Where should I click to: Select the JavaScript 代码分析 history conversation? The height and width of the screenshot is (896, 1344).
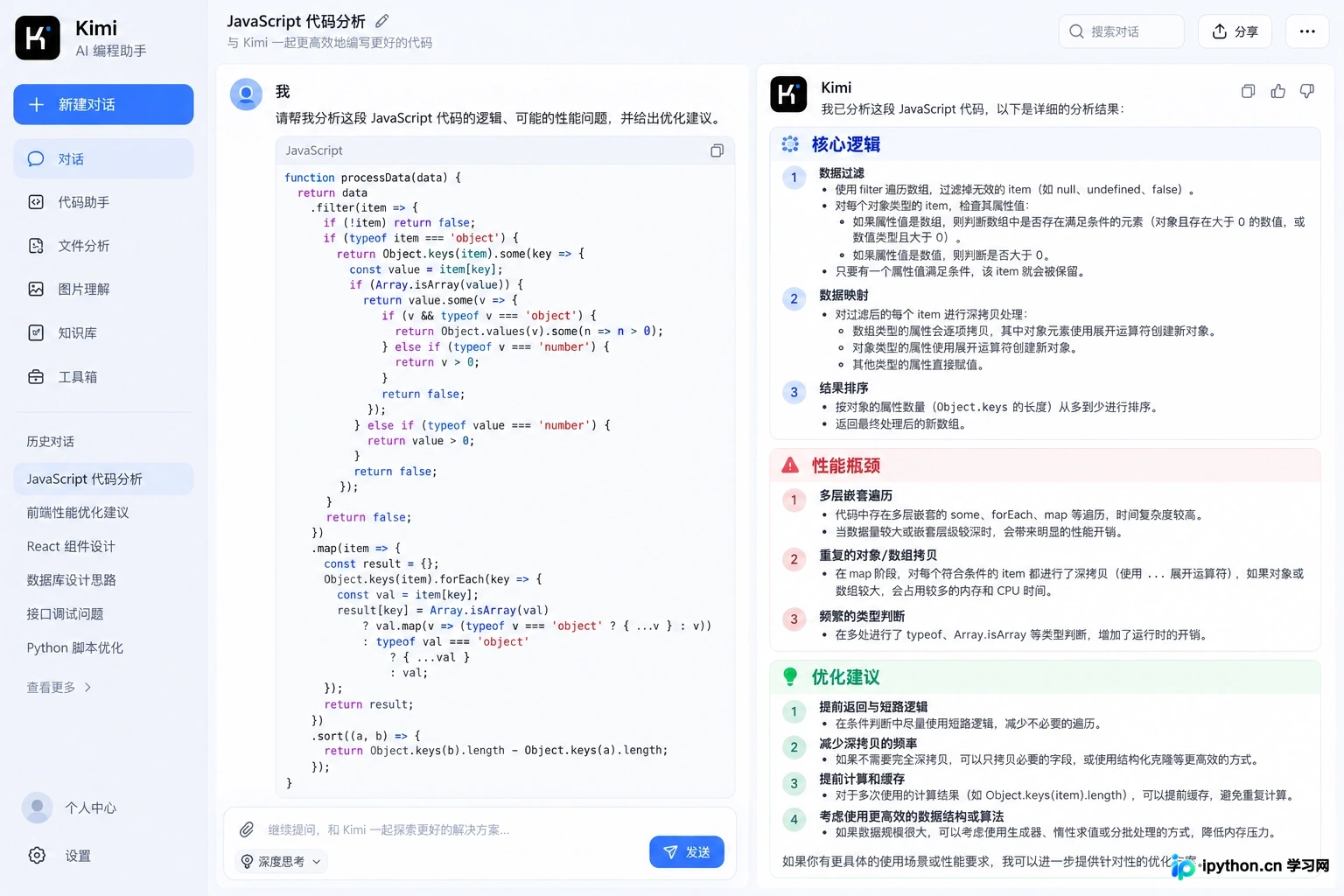click(x=103, y=479)
